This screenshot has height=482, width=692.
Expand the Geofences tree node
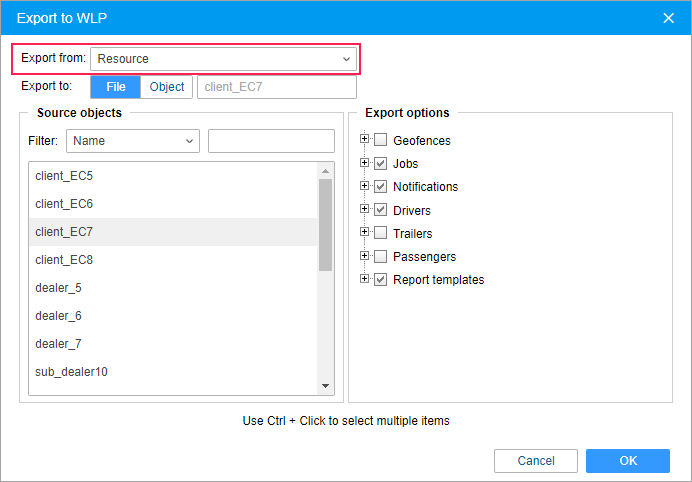(364, 139)
